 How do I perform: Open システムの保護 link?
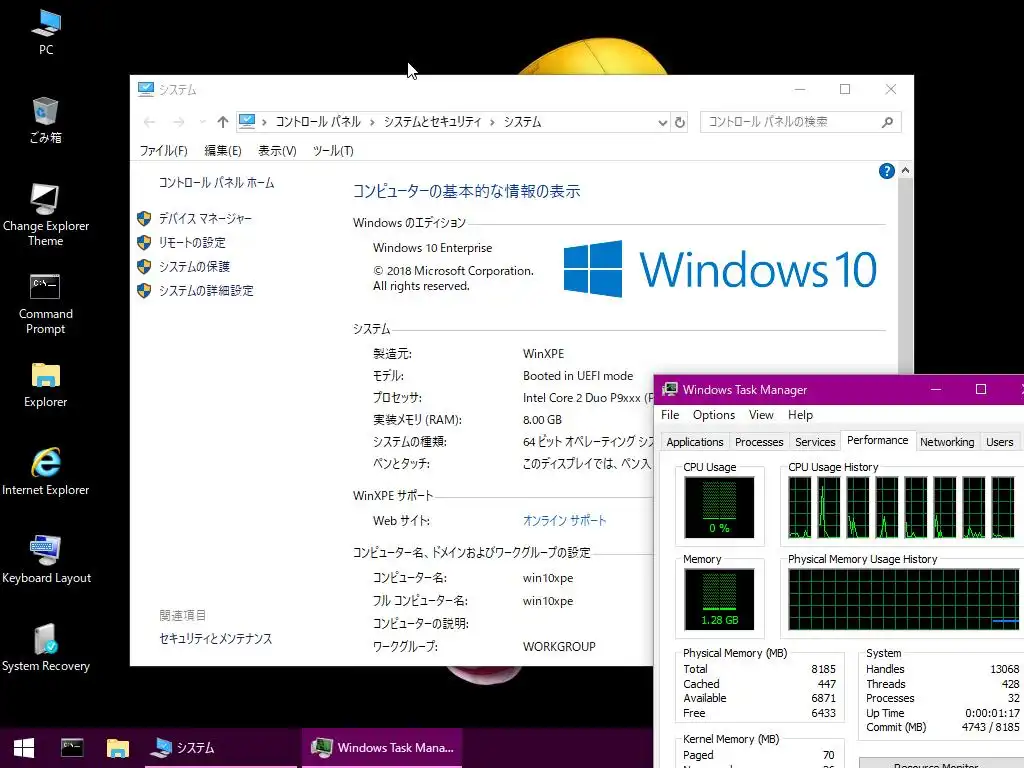click(194, 266)
